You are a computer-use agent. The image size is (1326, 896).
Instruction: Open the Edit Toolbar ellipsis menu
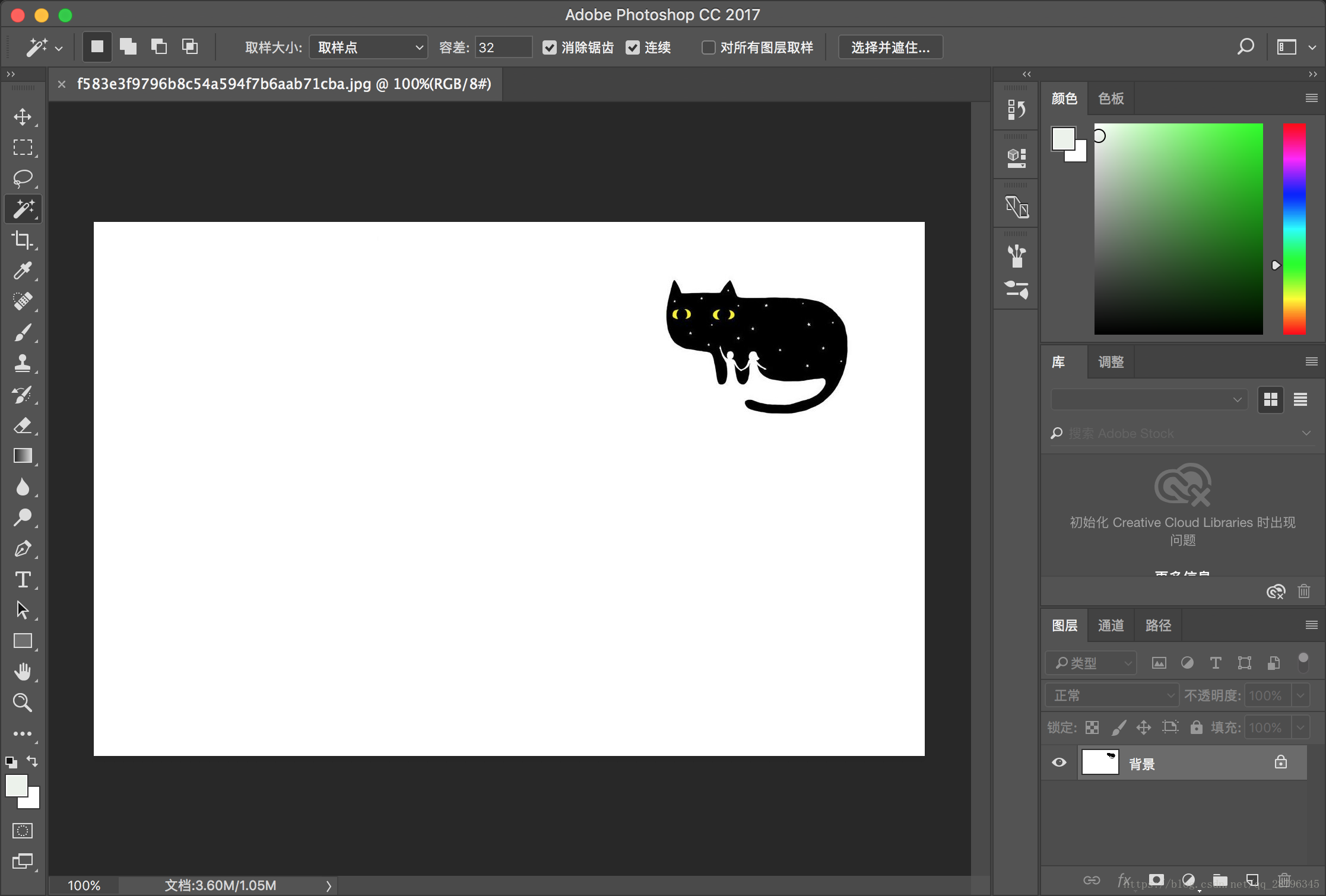[23, 734]
